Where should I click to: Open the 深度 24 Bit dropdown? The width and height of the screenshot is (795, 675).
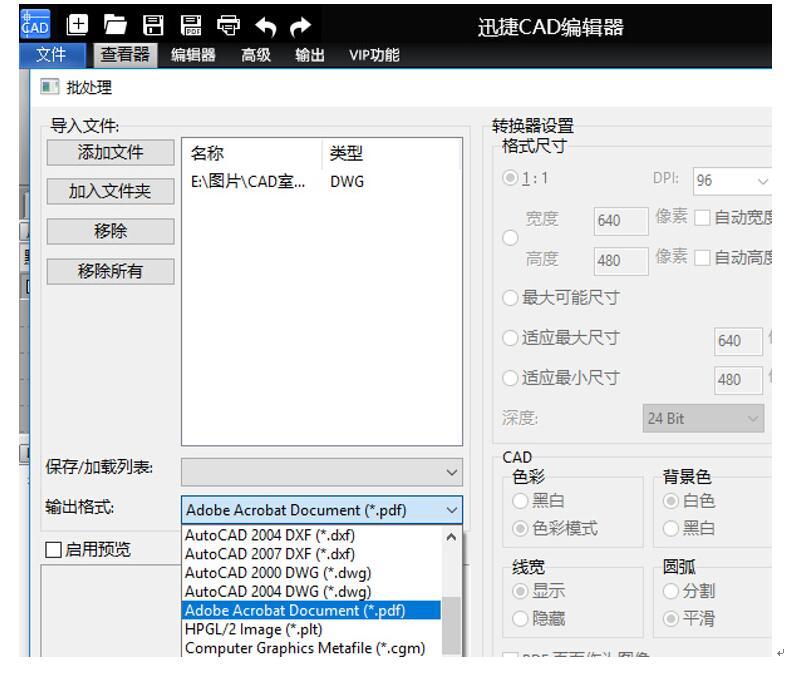click(703, 418)
